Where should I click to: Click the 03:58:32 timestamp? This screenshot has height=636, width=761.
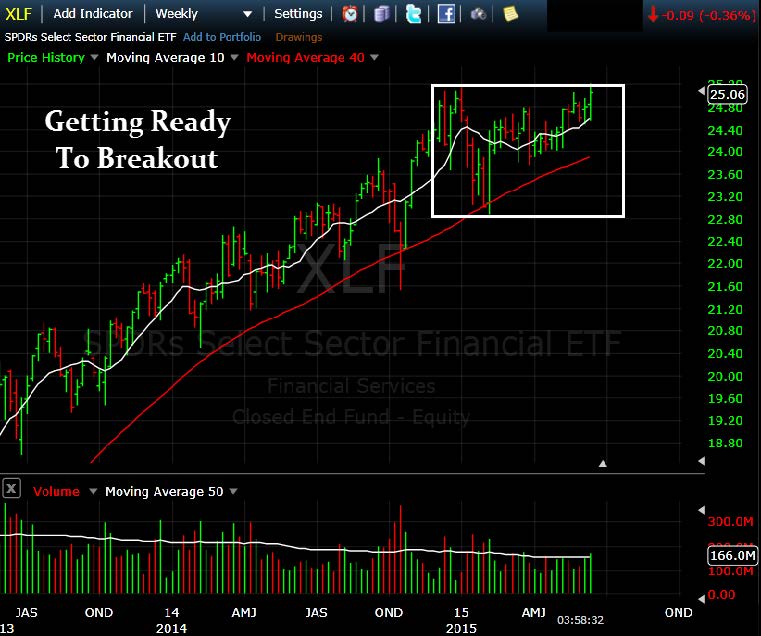580,620
